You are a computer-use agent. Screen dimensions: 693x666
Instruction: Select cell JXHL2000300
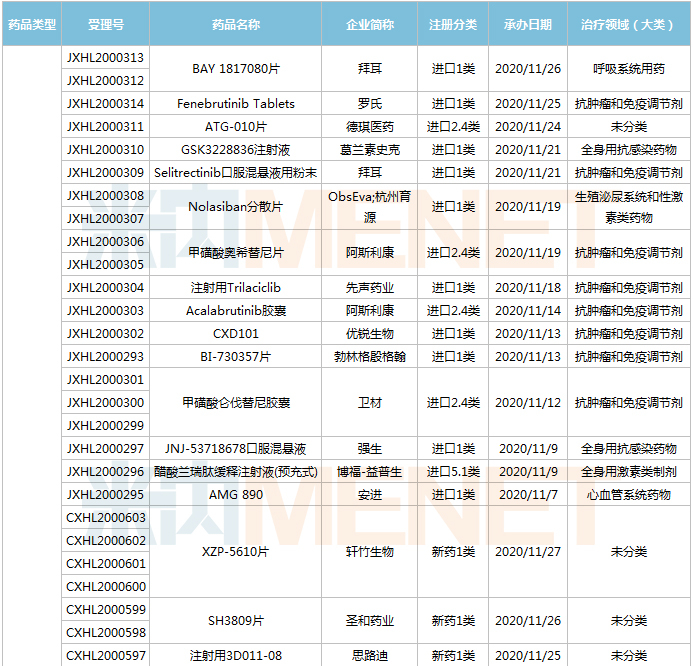point(105,402)
